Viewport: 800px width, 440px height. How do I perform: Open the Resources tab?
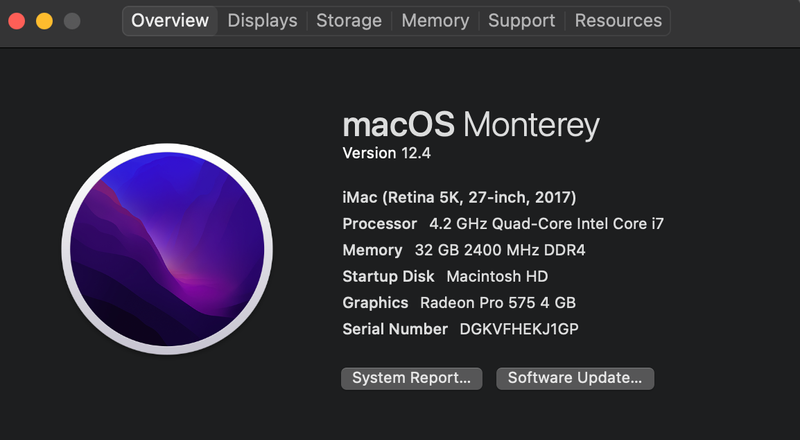(x=618, y=20)
